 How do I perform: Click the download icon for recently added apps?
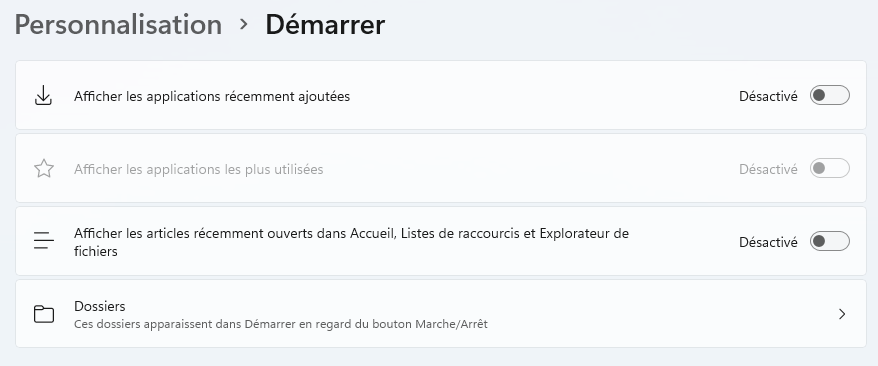tap(43, 96)
